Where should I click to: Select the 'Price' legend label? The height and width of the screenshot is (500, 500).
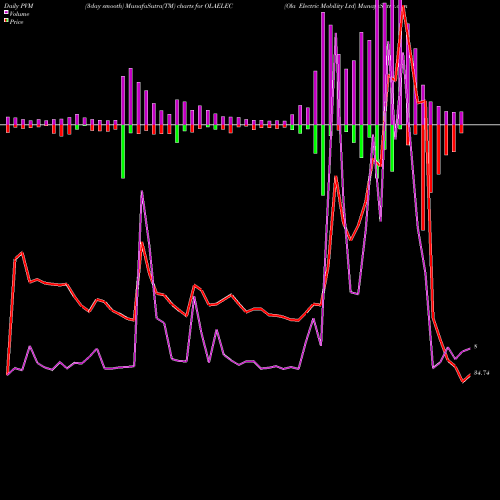tap(16, 22)
